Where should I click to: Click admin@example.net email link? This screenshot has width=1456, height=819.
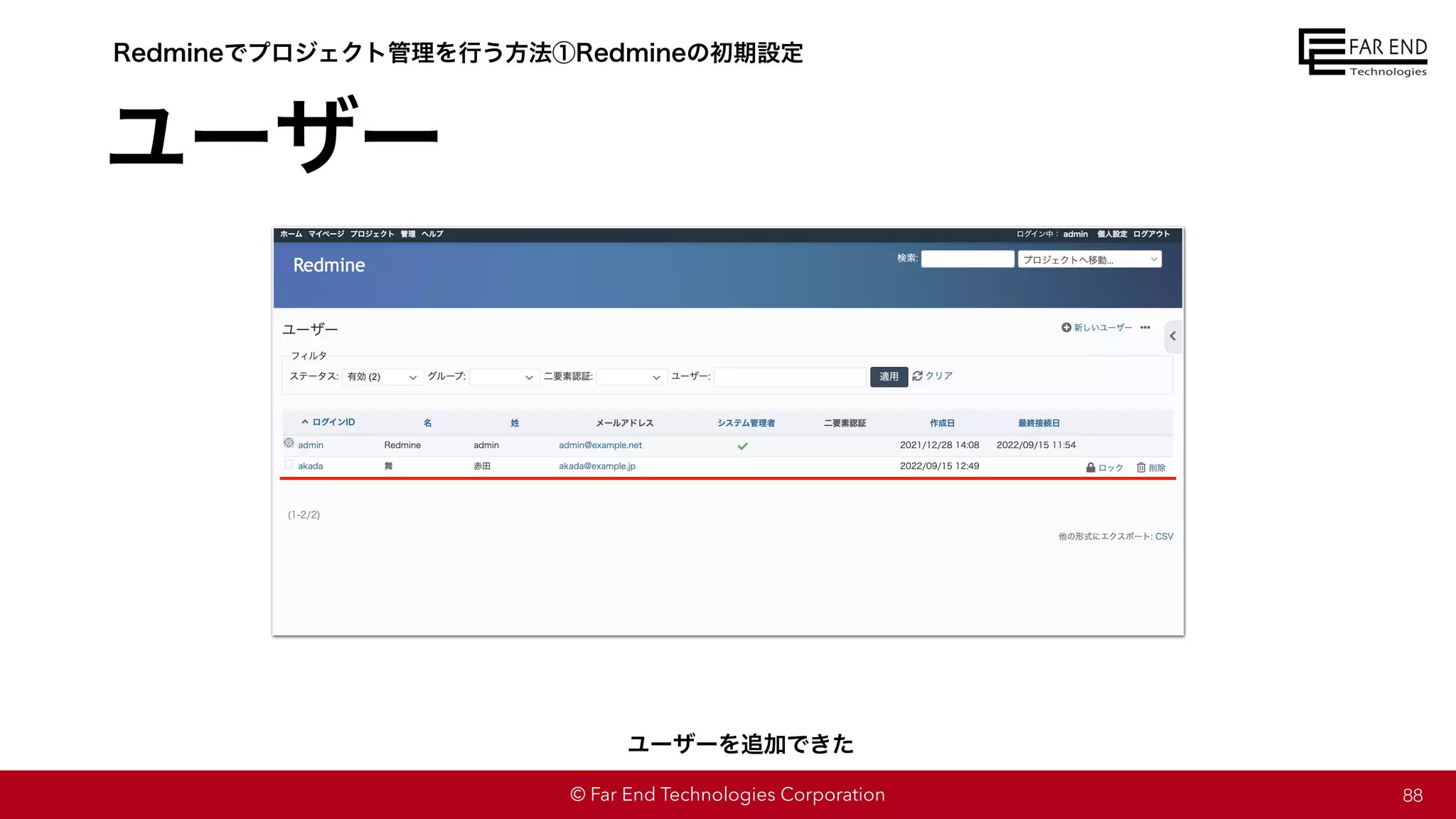pos(600,445)
